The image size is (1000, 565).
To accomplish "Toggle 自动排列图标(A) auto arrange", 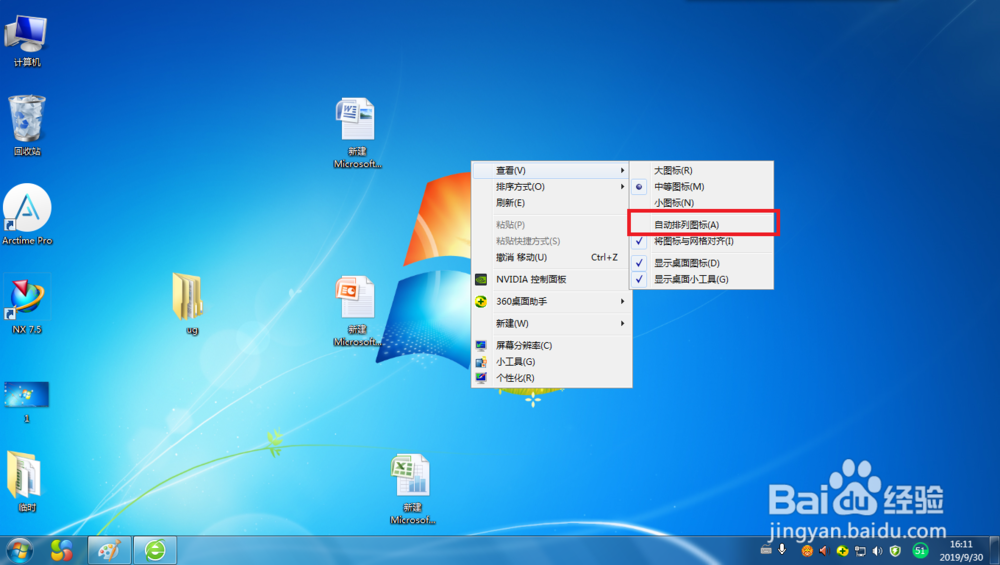I will pos(702,224).
